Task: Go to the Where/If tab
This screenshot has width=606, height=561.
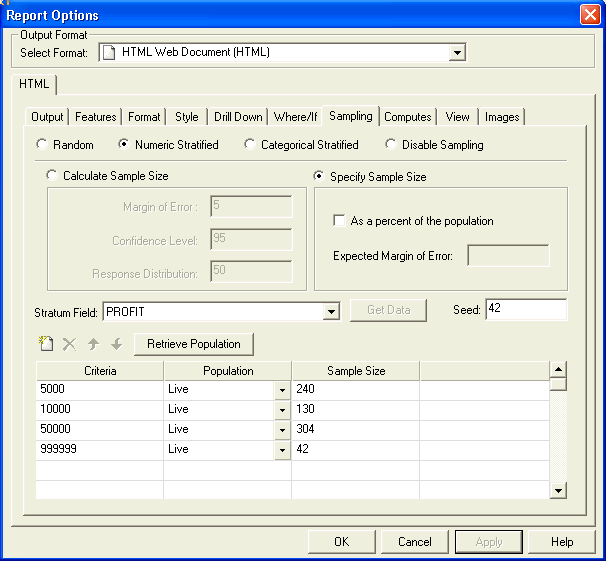Action: tap(295, 117)
